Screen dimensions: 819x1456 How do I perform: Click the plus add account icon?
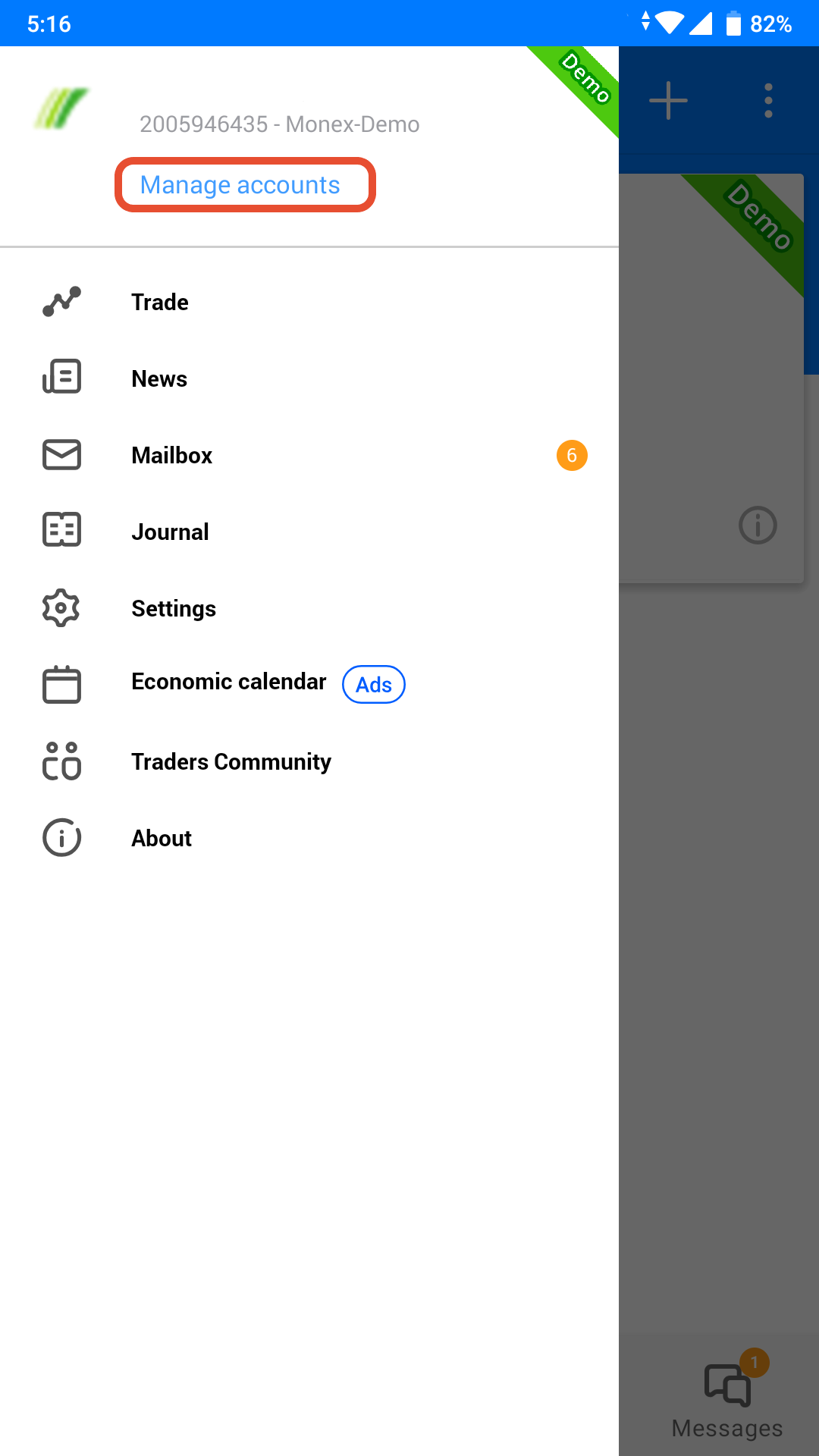click(668, 100)
